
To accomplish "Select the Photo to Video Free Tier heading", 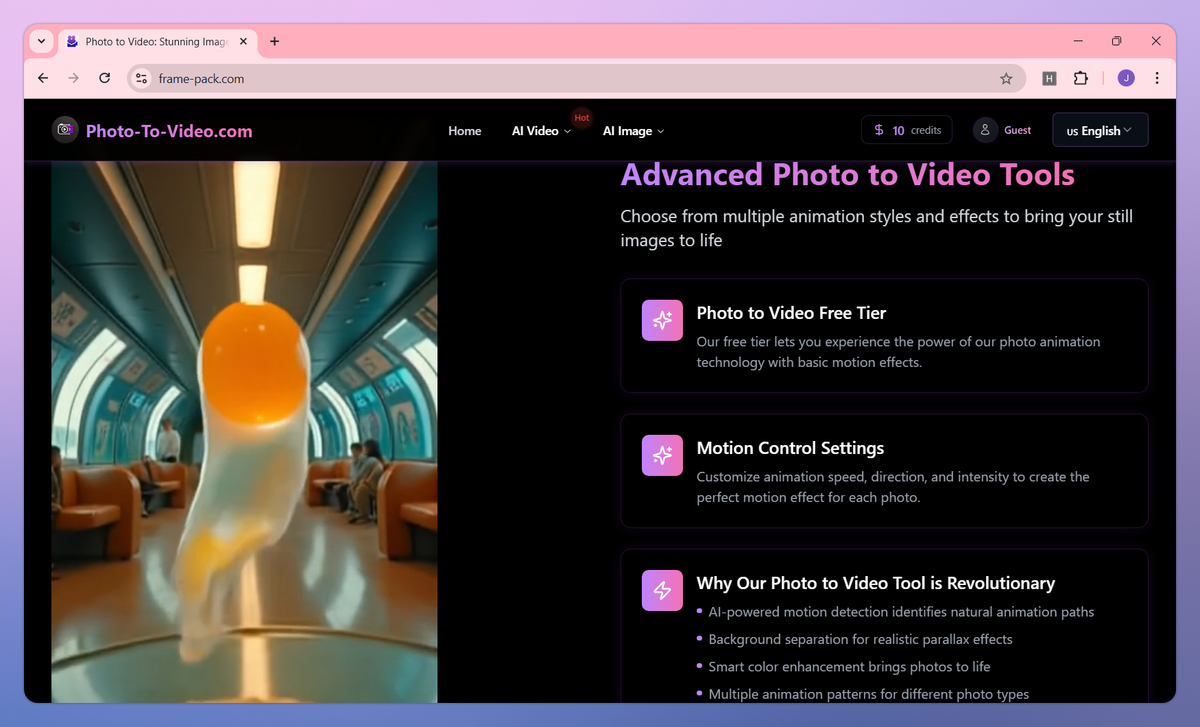I will pyautogui.click(x=791, y=313).
